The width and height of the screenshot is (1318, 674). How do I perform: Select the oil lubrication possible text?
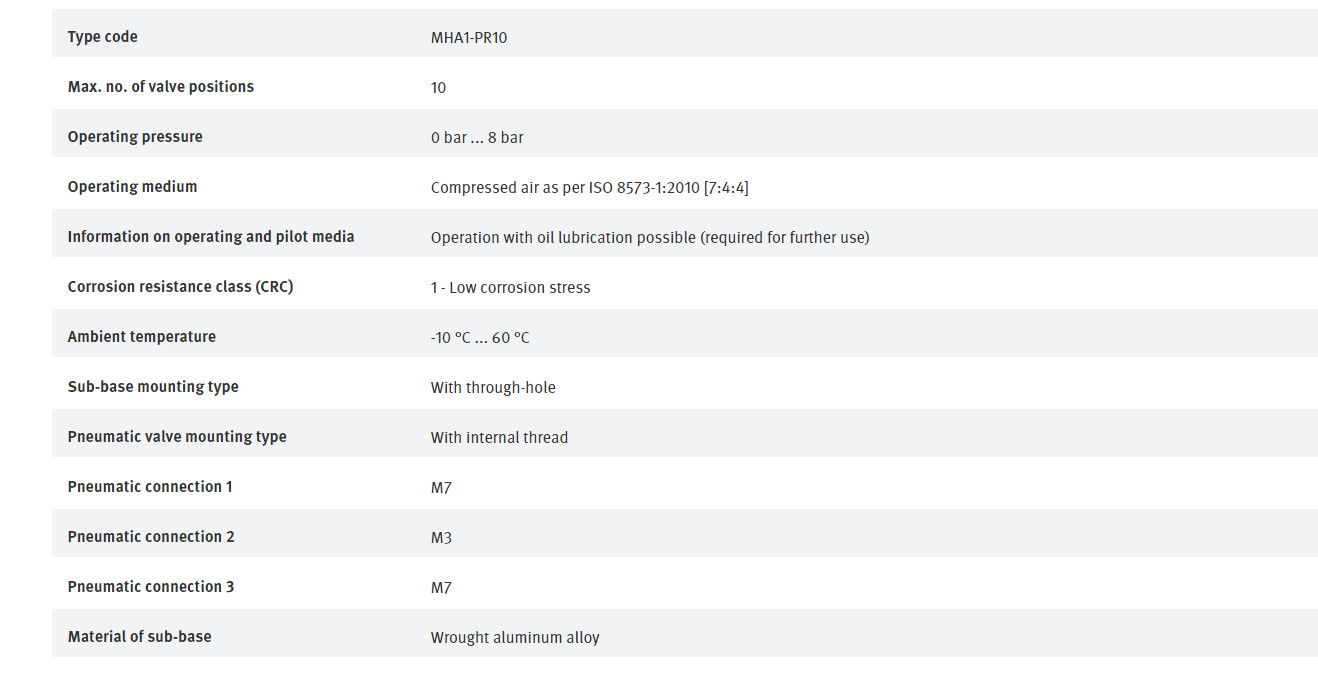[x=650, y=238]
